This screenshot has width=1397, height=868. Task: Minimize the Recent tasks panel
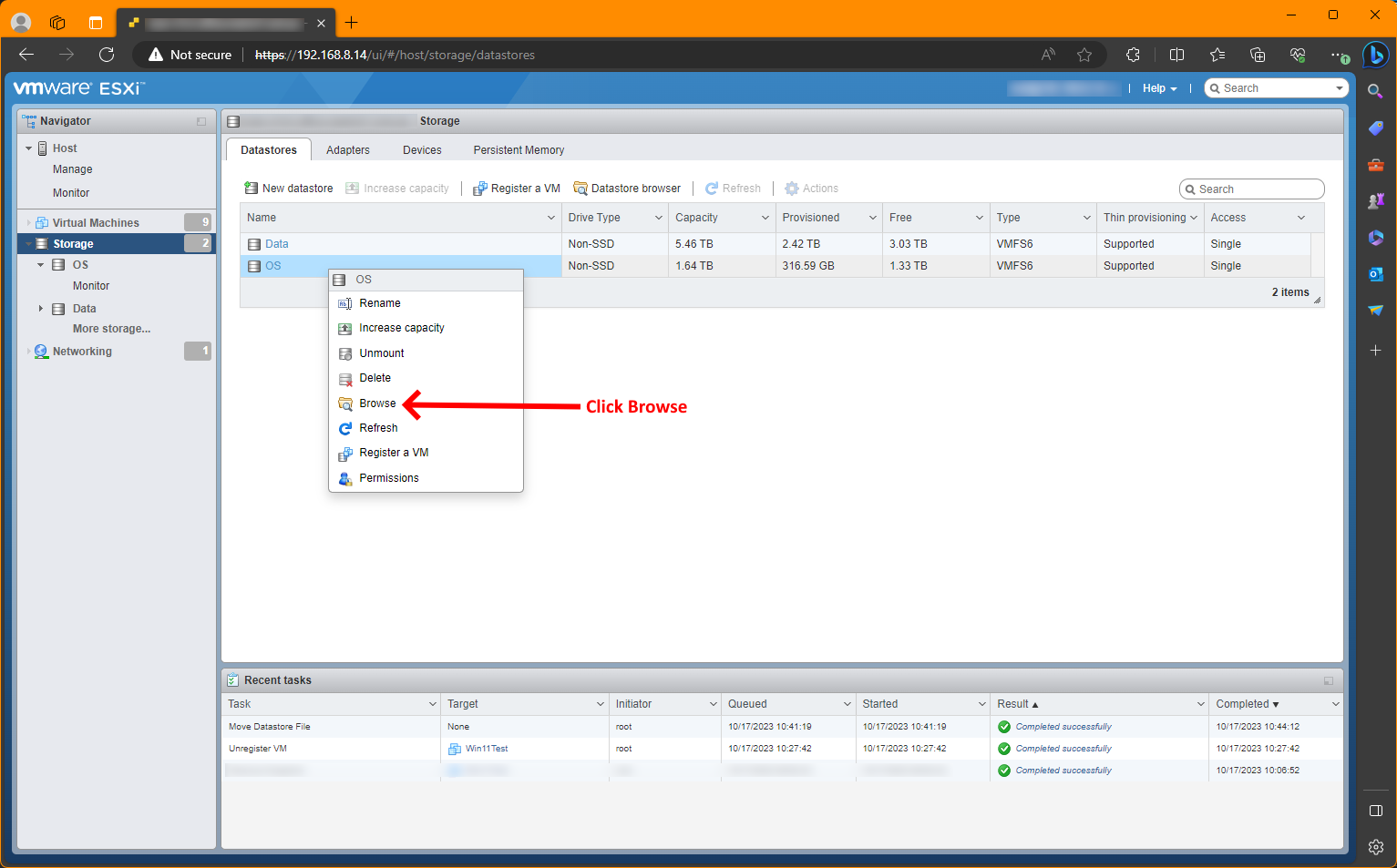click(1328, 680)
